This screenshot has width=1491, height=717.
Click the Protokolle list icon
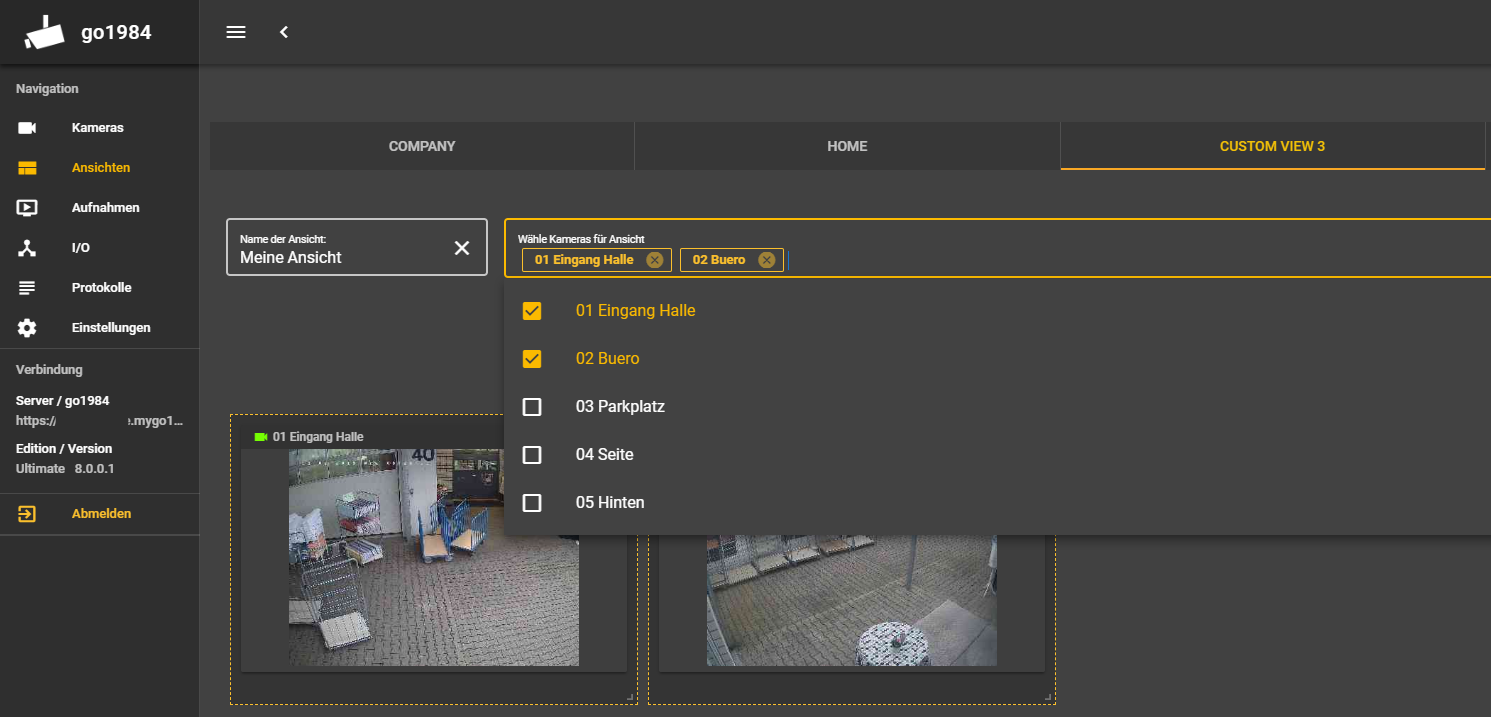coord(27,288)
